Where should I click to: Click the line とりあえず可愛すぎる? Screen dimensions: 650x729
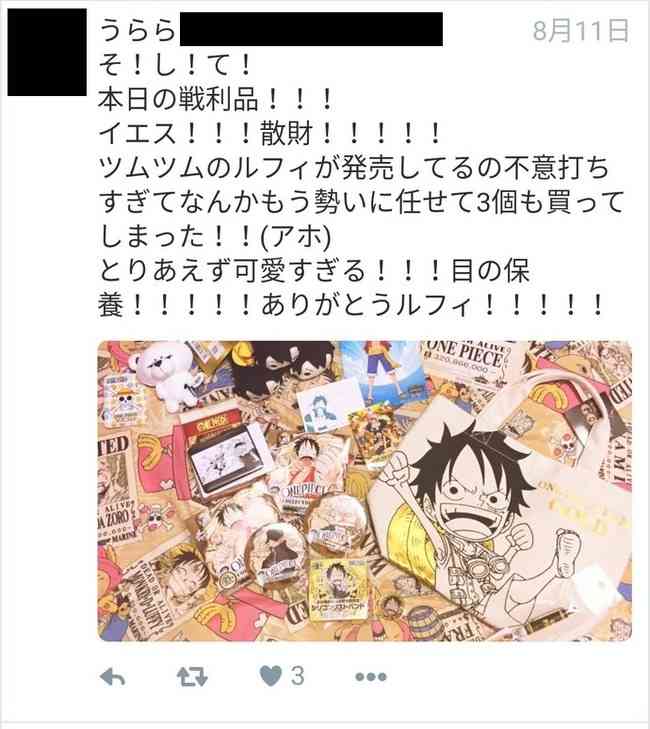tap(314, 271)
